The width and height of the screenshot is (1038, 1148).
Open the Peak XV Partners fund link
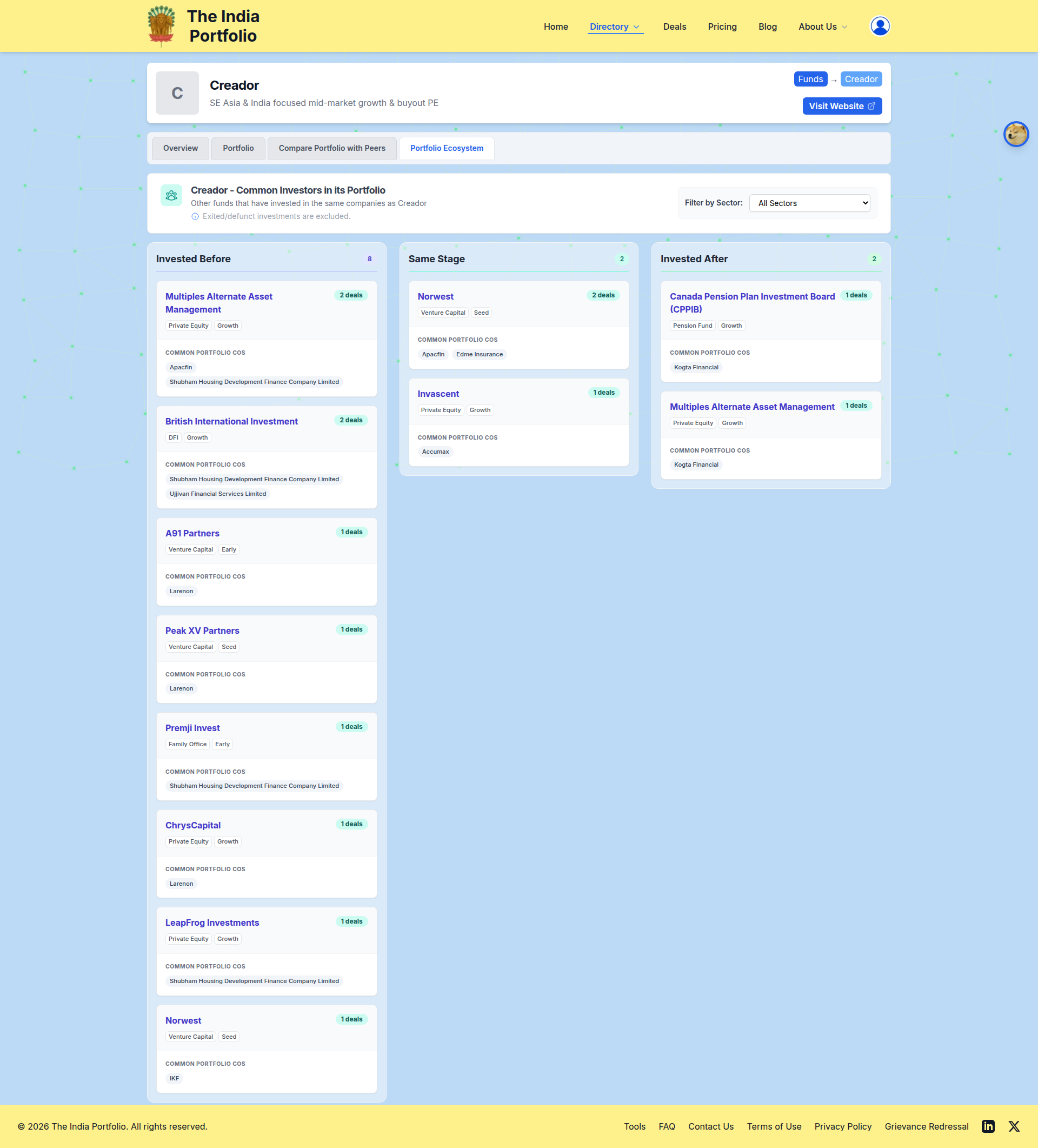point(202,631)
